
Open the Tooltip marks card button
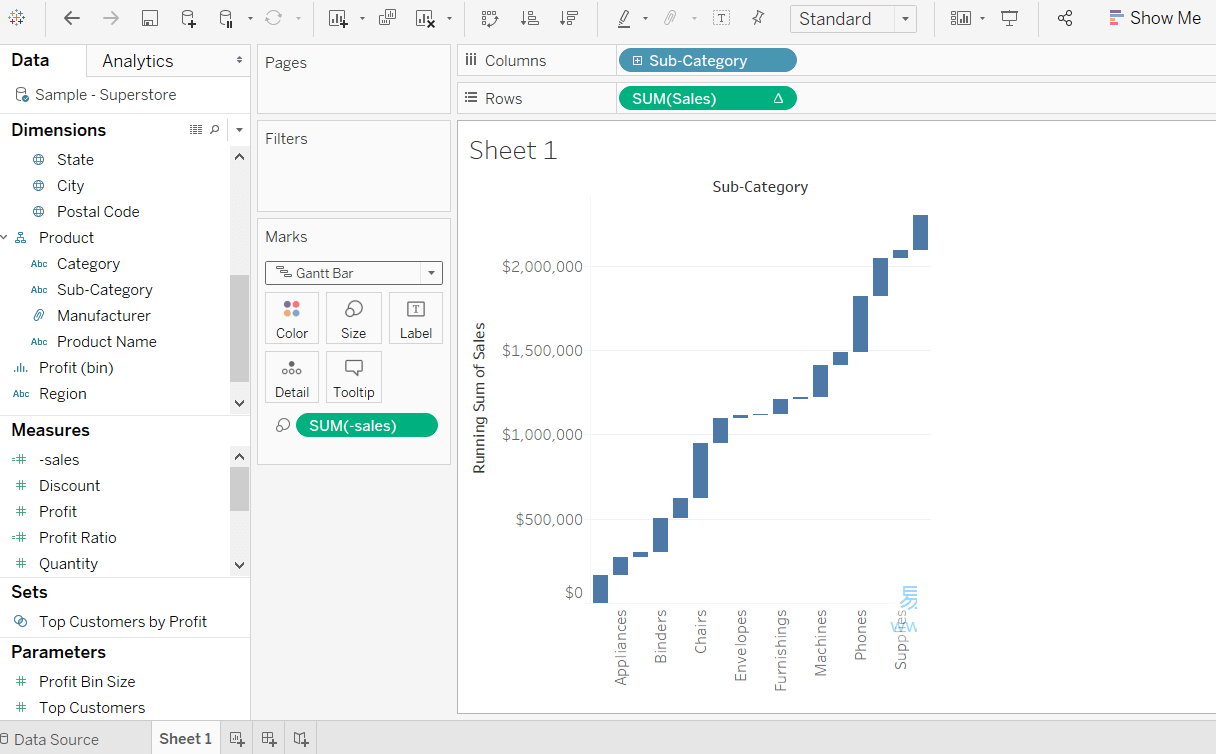pyautogui.click(x=353, y=378)
